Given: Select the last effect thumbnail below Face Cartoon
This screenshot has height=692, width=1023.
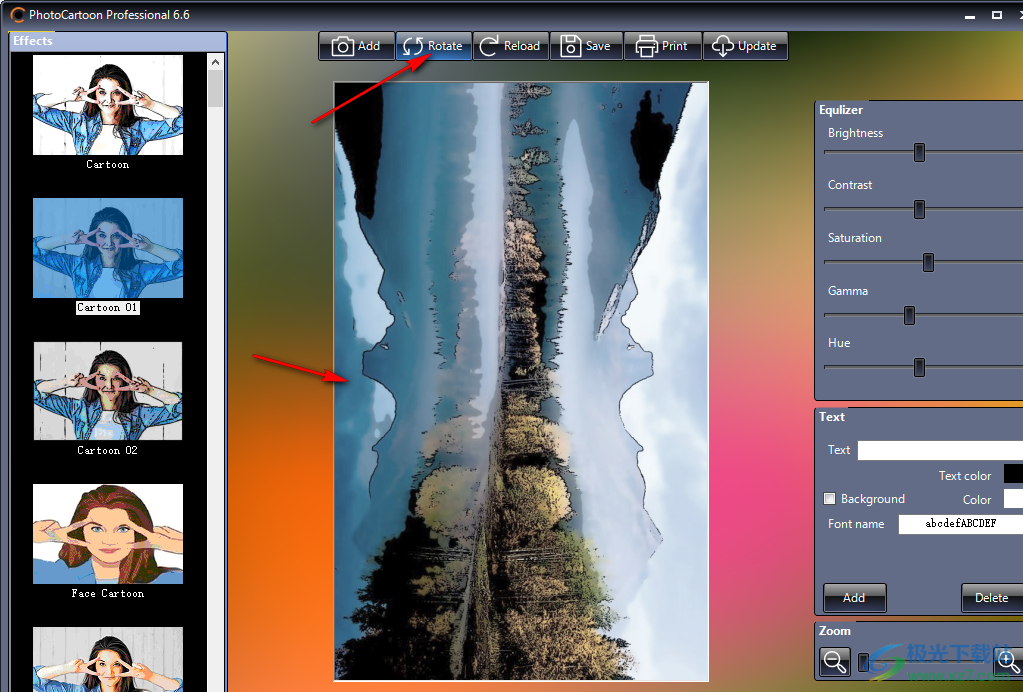Looking at the screenshot, I should tap(108, 659).
